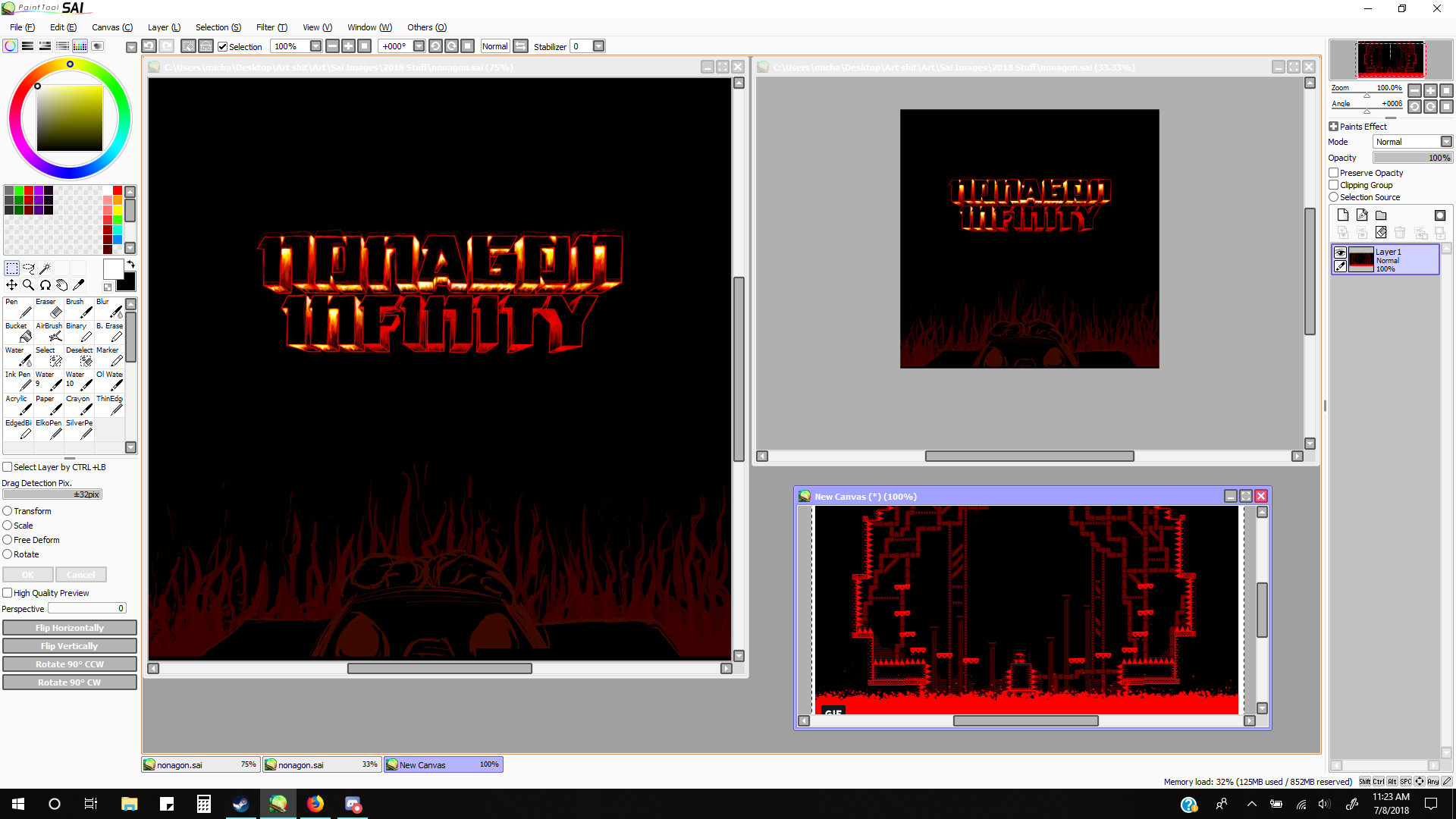This screenshot has height=819, width=1456.
Task: Click the layer Opacity slider bar
Action: pos(1413,158)
